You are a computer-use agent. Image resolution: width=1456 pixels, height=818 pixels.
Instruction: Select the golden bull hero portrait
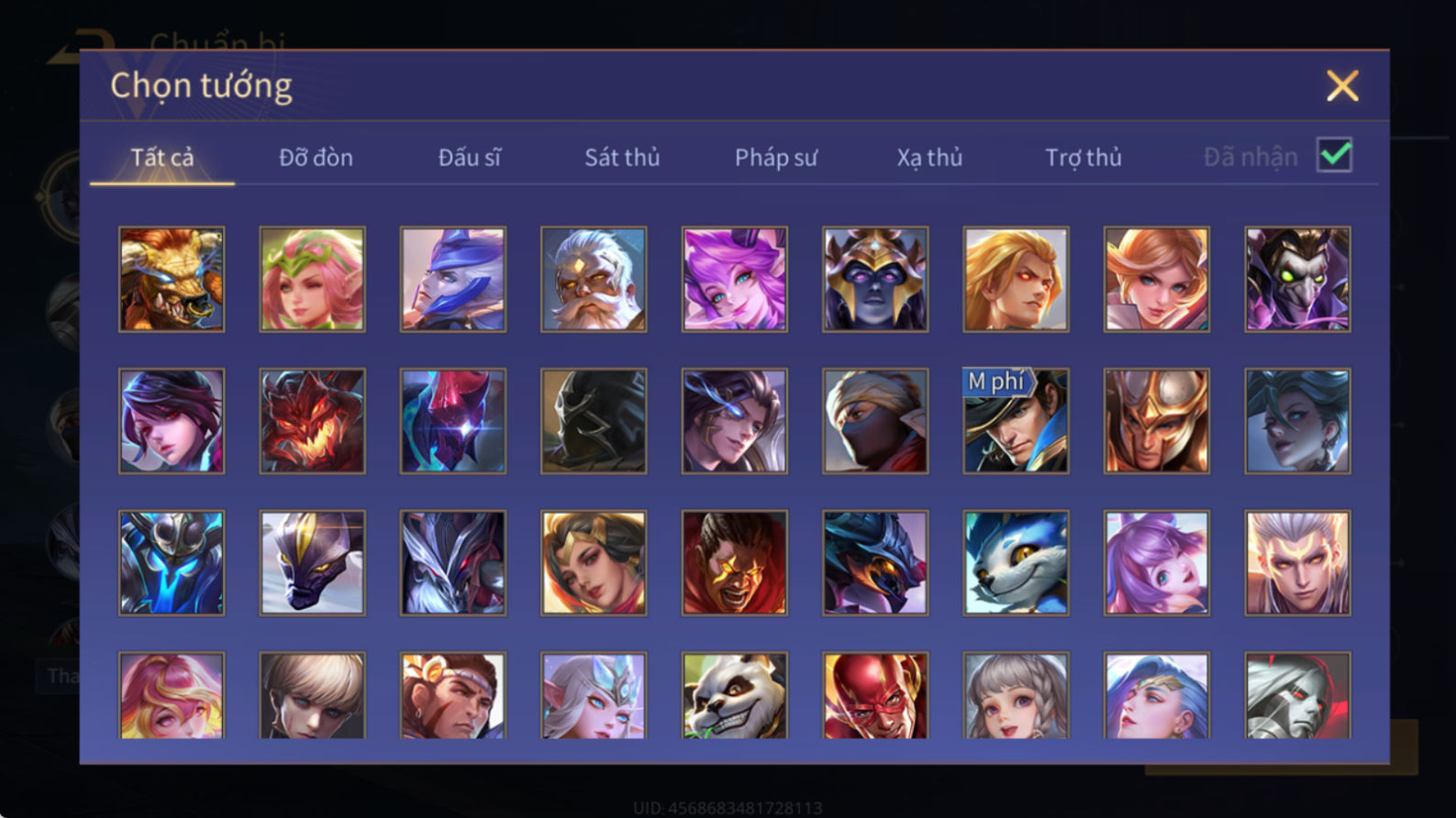(172, 280)
